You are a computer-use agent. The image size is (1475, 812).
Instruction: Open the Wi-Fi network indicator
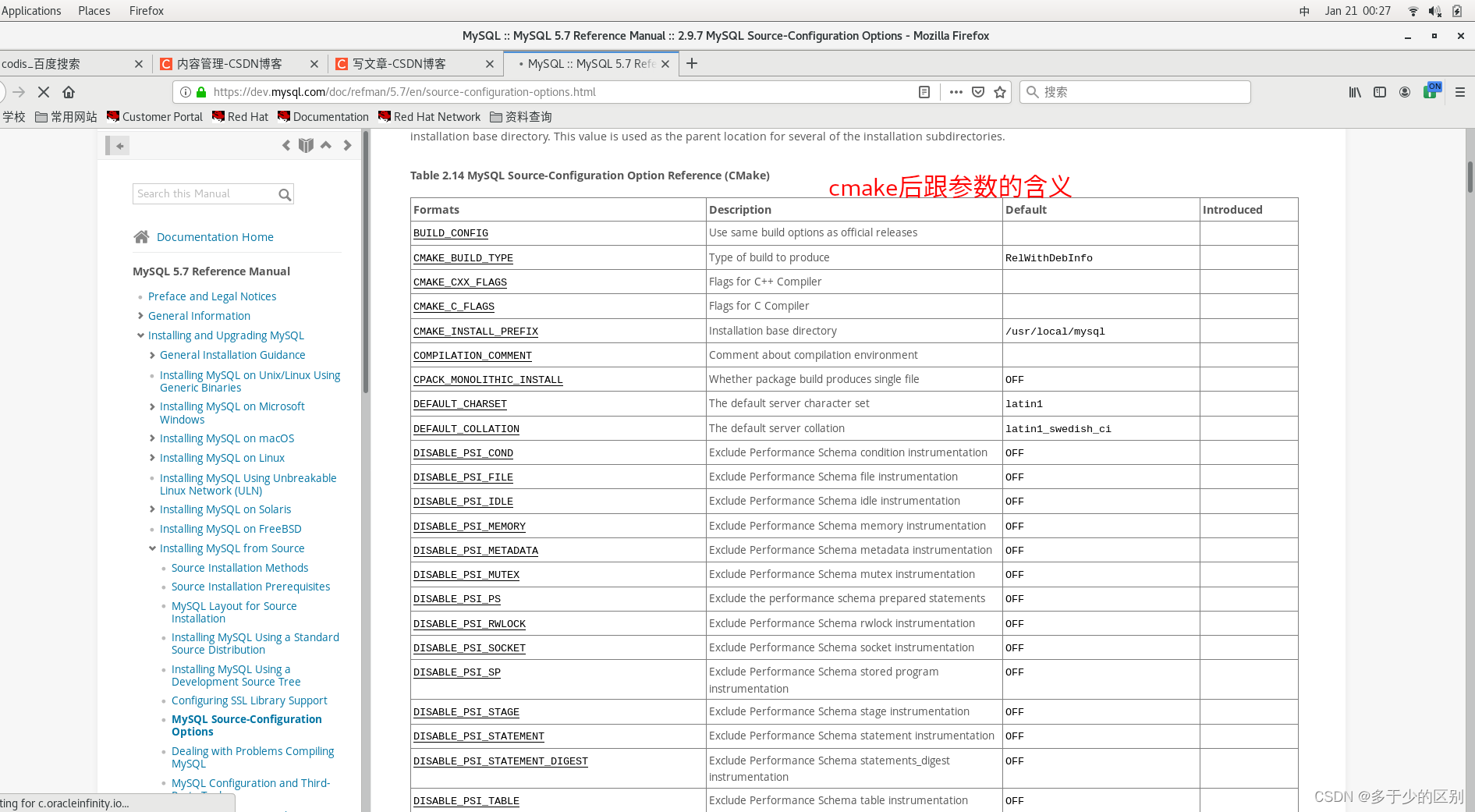click(x=1413, y=11)
